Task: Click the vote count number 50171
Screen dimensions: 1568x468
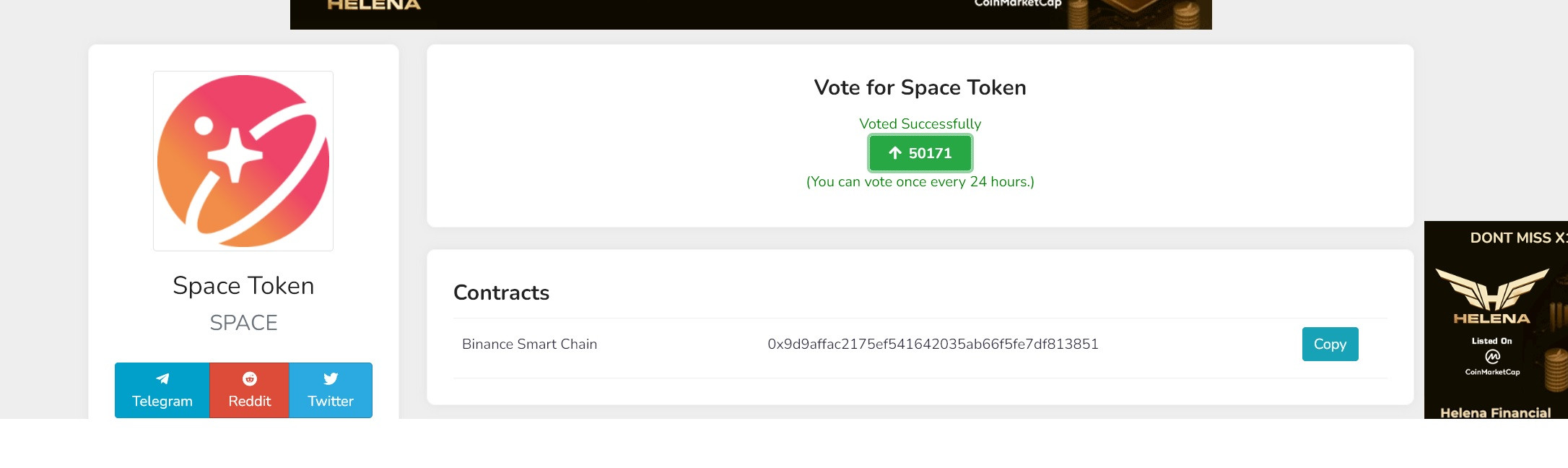Action: click(x=930, y=153)
